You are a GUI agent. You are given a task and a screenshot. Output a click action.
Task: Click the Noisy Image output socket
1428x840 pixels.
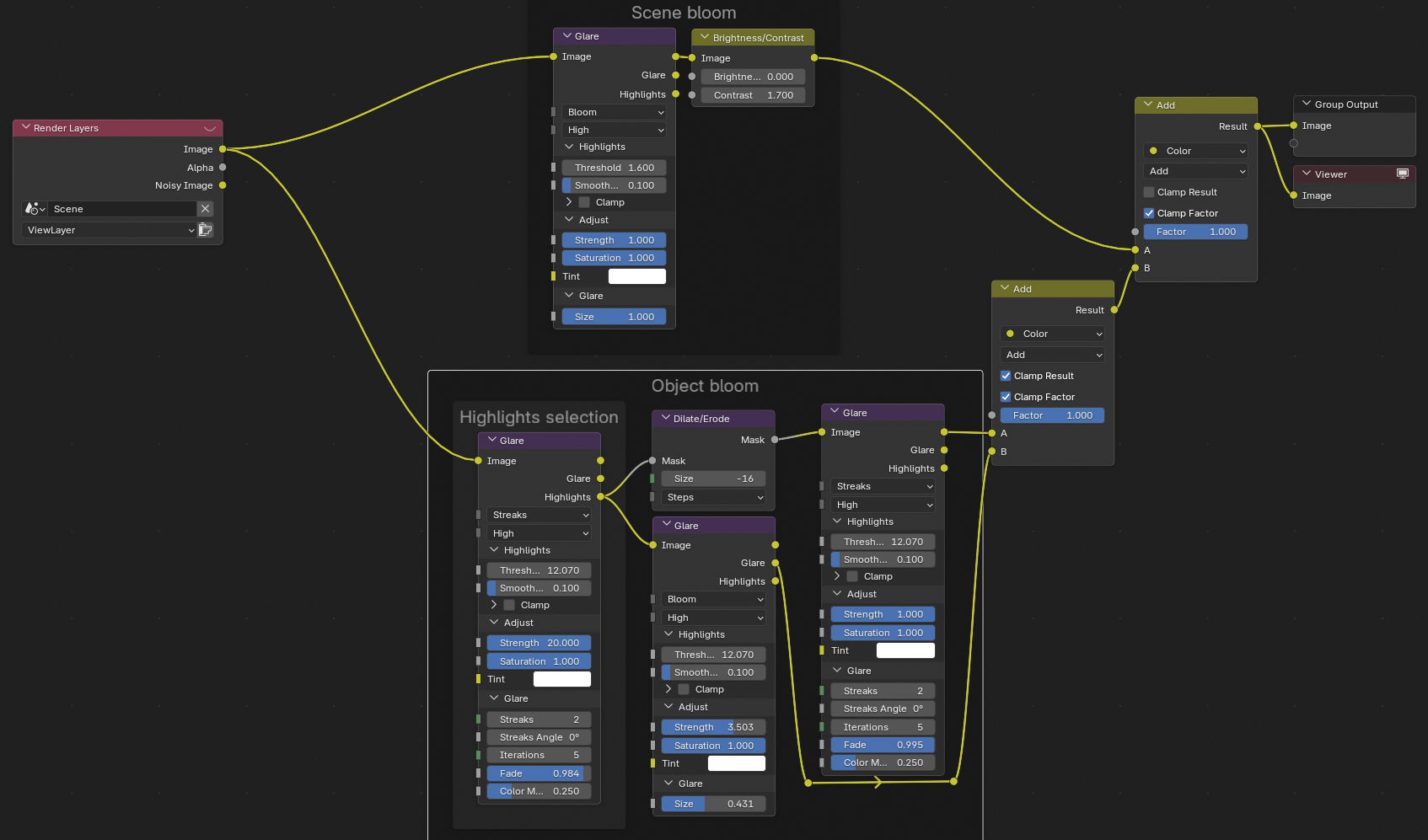click(x=223, y=185)
